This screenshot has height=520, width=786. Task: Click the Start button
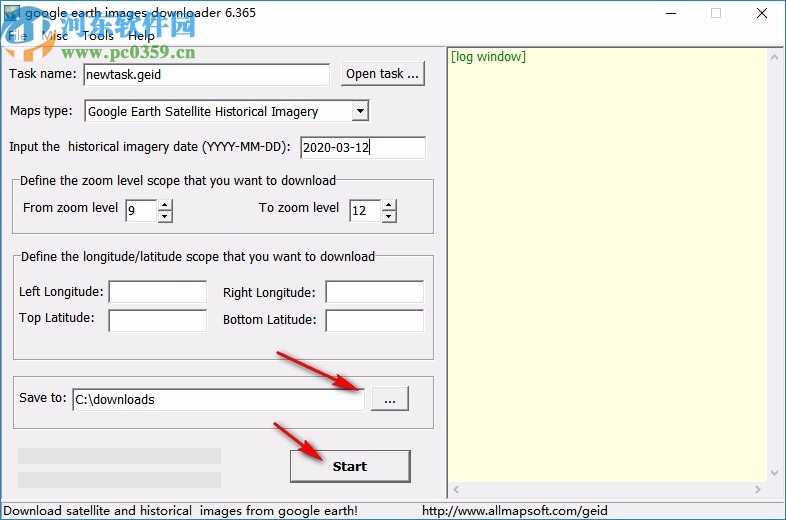[x=350, y=466]
